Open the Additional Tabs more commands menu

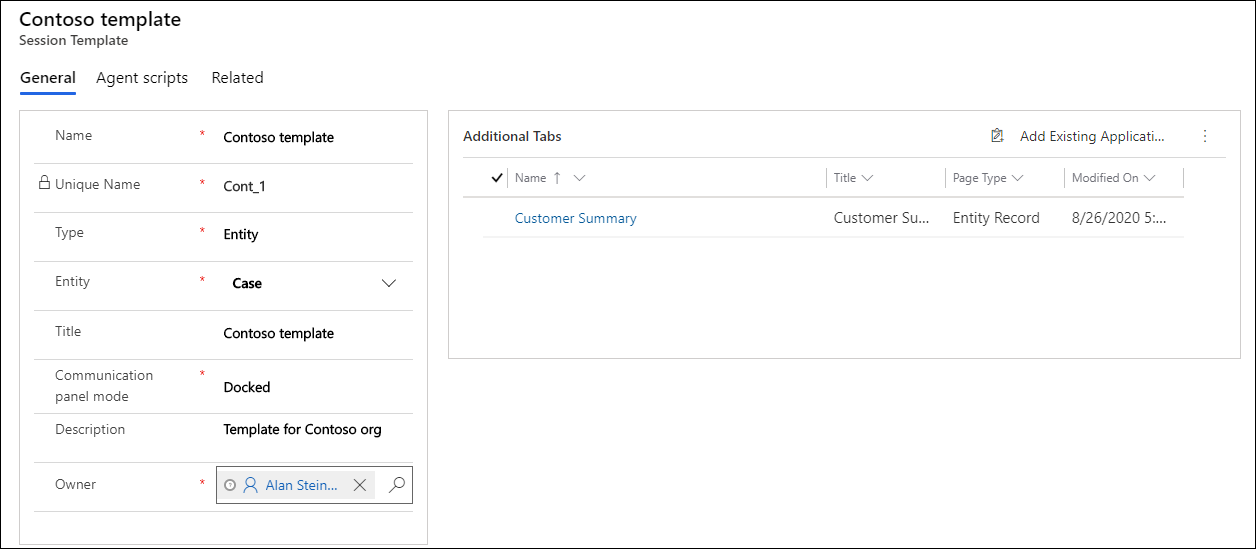tap(1205, 136)
